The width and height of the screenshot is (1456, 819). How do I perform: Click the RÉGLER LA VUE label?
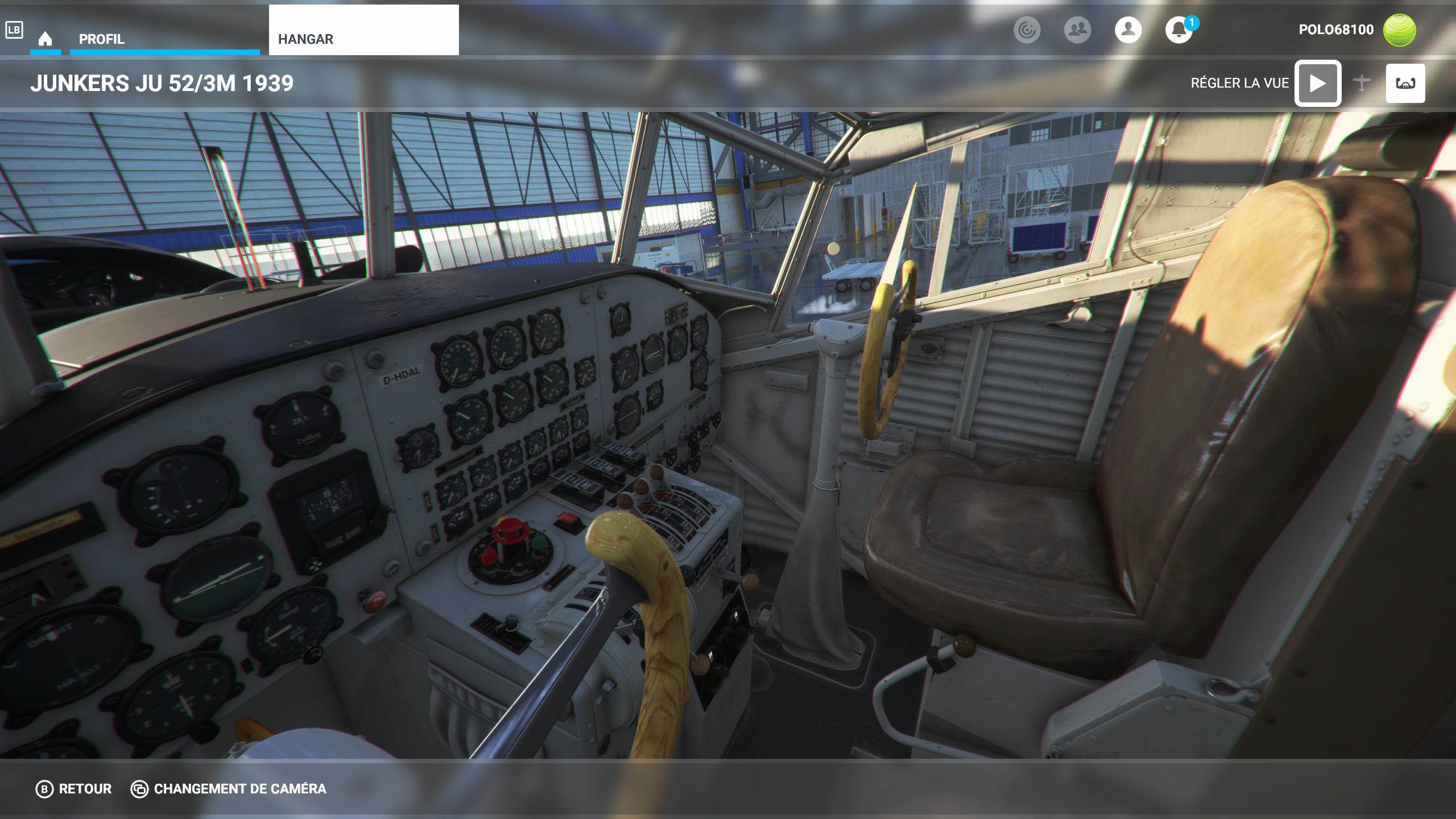1239,83
